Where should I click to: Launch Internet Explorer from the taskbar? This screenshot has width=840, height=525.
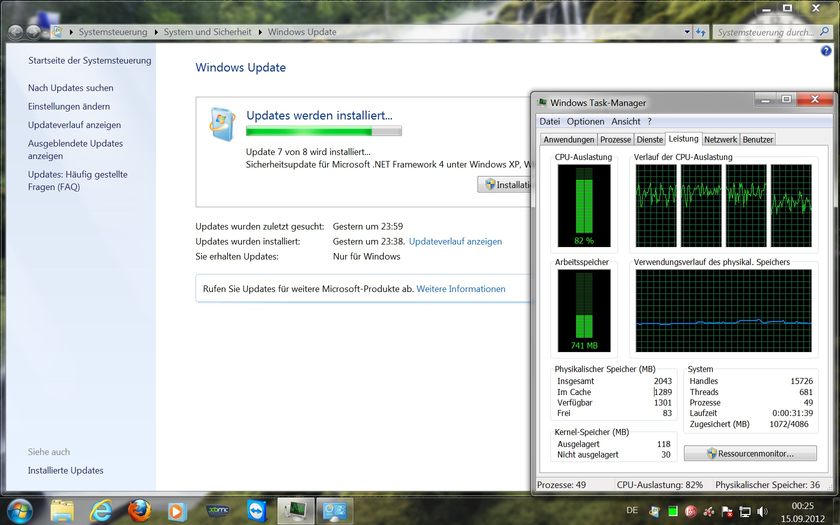(x=101, y=511)
